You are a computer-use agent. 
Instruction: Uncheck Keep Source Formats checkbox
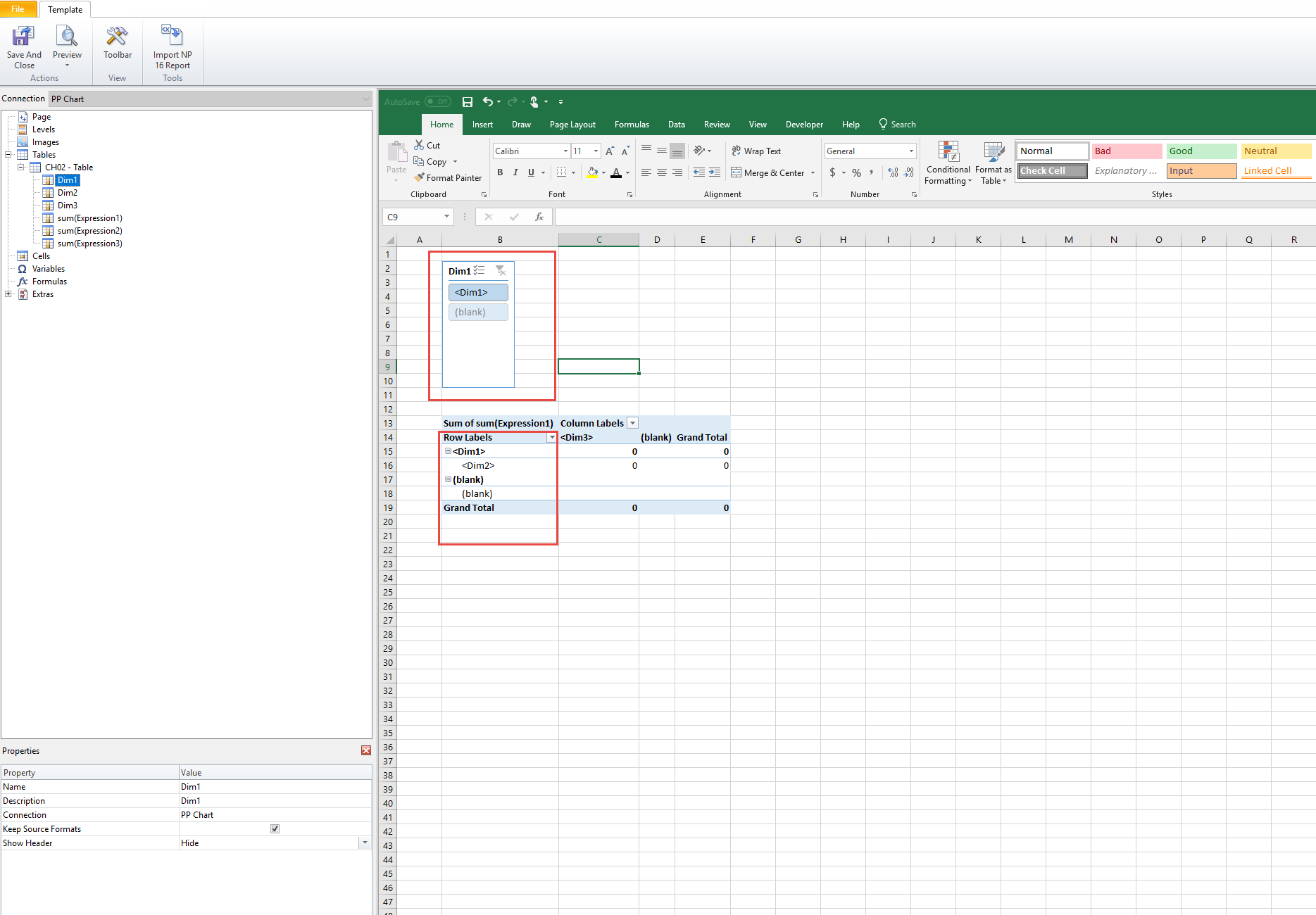click(x=275, y=829)
